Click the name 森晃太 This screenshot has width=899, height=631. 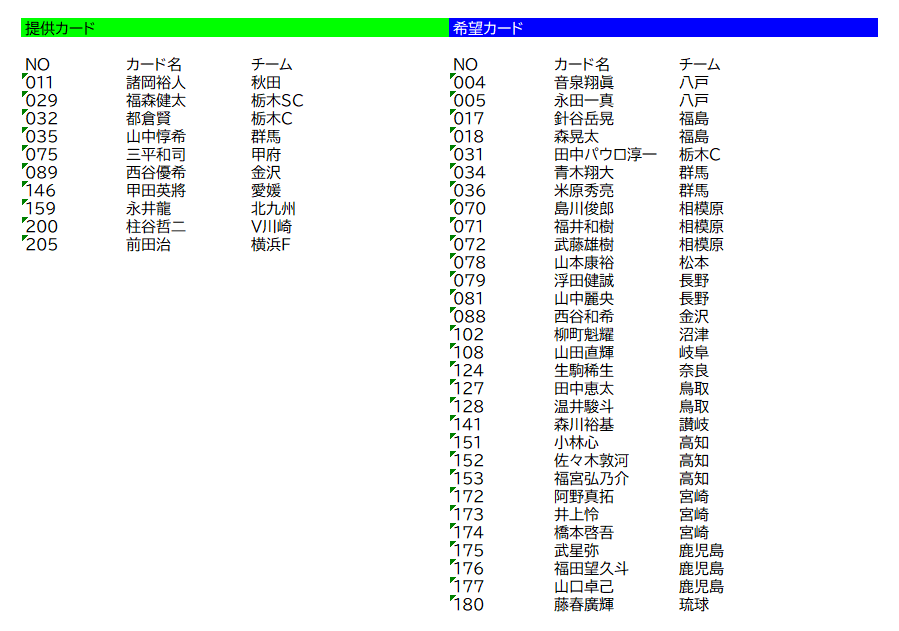pos(576,136)
